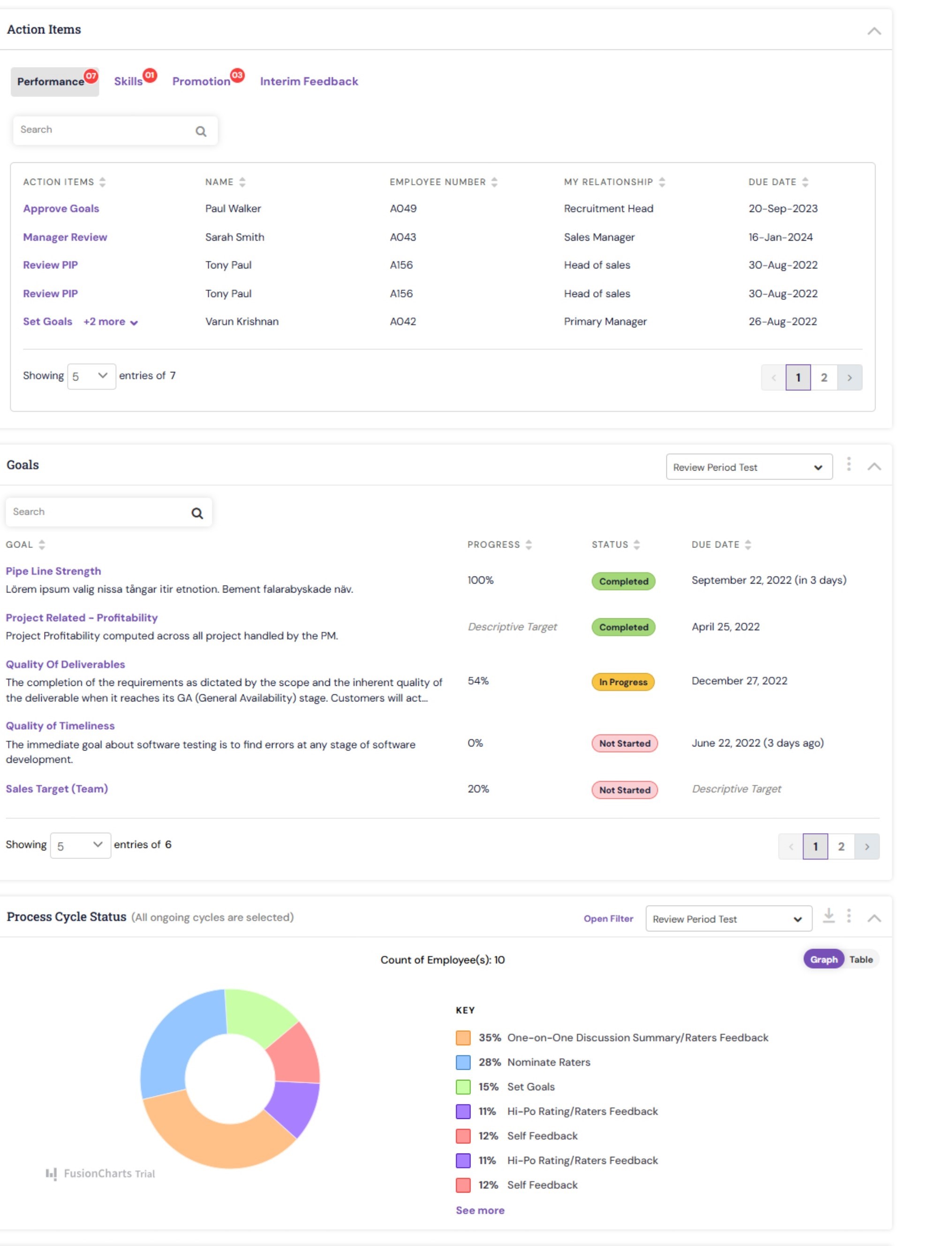Switch chart view to Table
Image resolution: width=952 pixels, height=1246 pixels.
coord(860,960)
